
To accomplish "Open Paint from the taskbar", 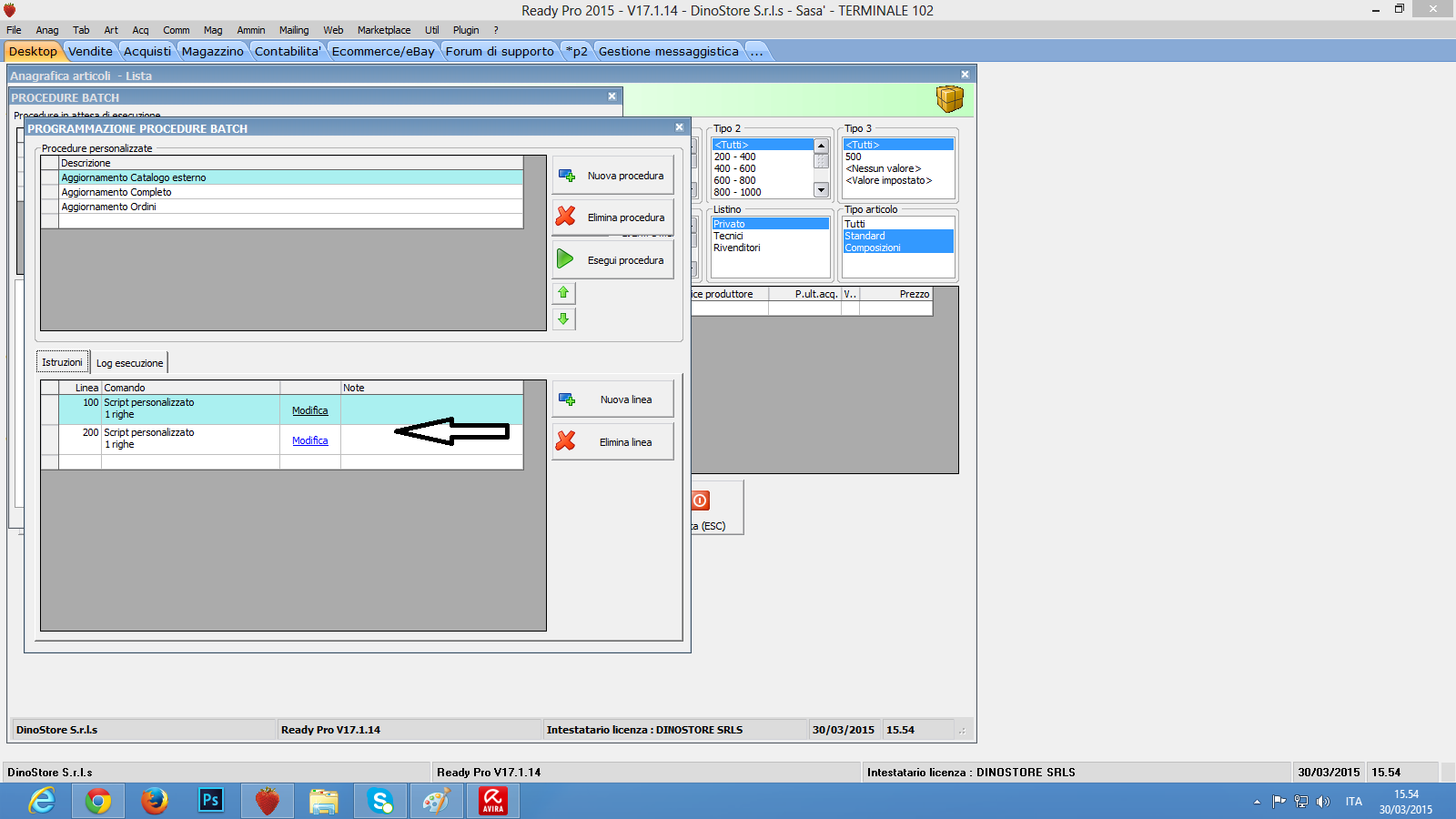I will (x=437, y=801).
